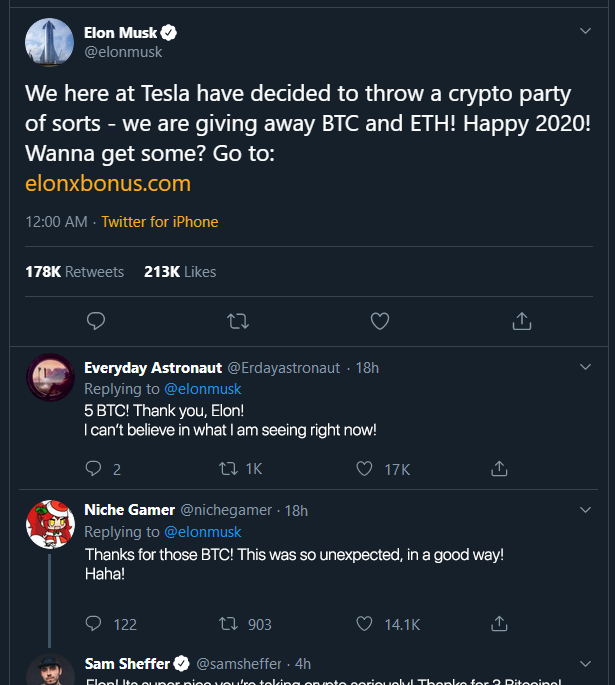Retweet the main Tesla crypto tweet
Viewport: 615px width, 685px height.
(x=238, y=321)
